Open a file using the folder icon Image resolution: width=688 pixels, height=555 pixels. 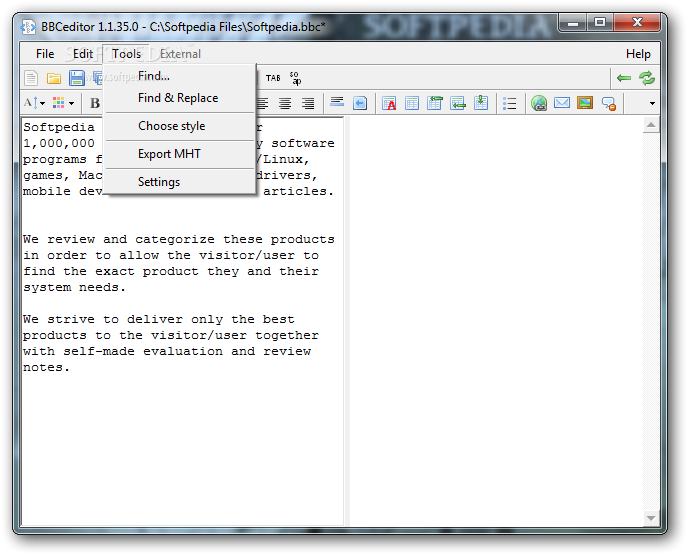(x=54, y=79)
